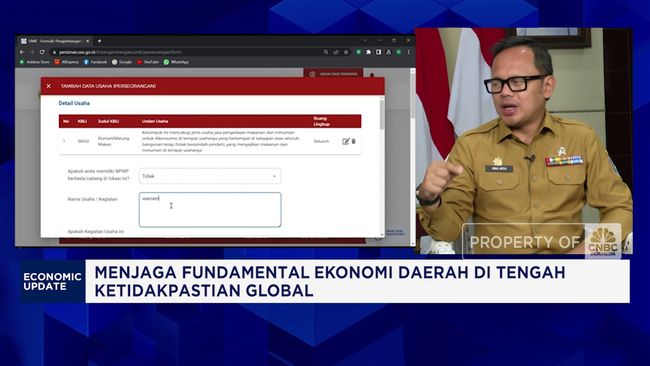This screenshot has height=366, width=650.
Task: Open a new browser tab
Action: point(99,41)
